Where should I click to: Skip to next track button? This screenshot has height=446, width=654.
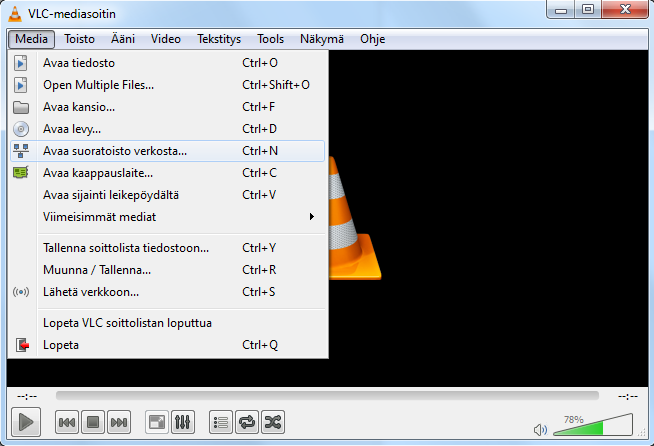(x=119, y=422)
